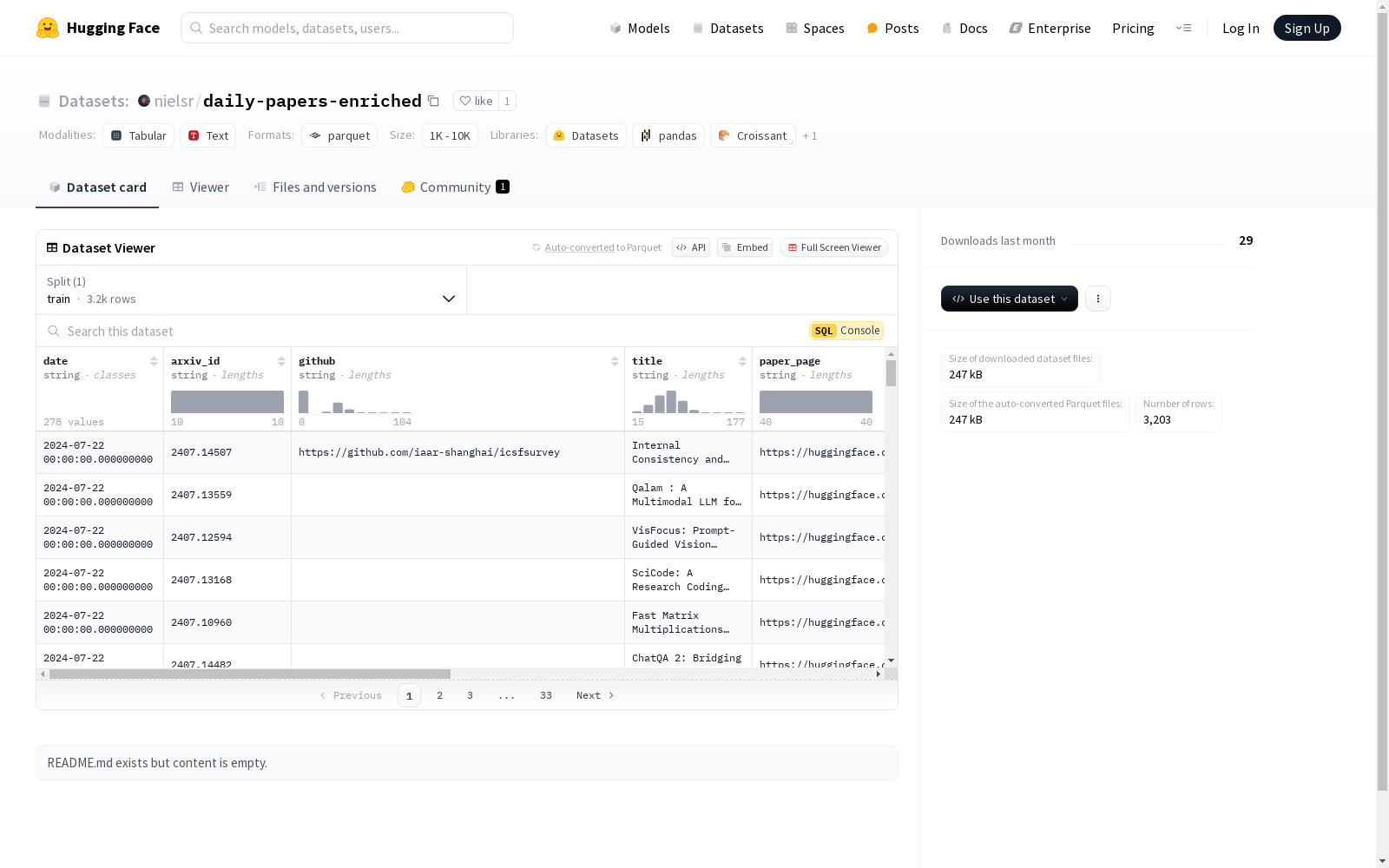1389x868 pixels.
Task: Switch to the Dataset card tab
Action: click(x=97, y=187)
